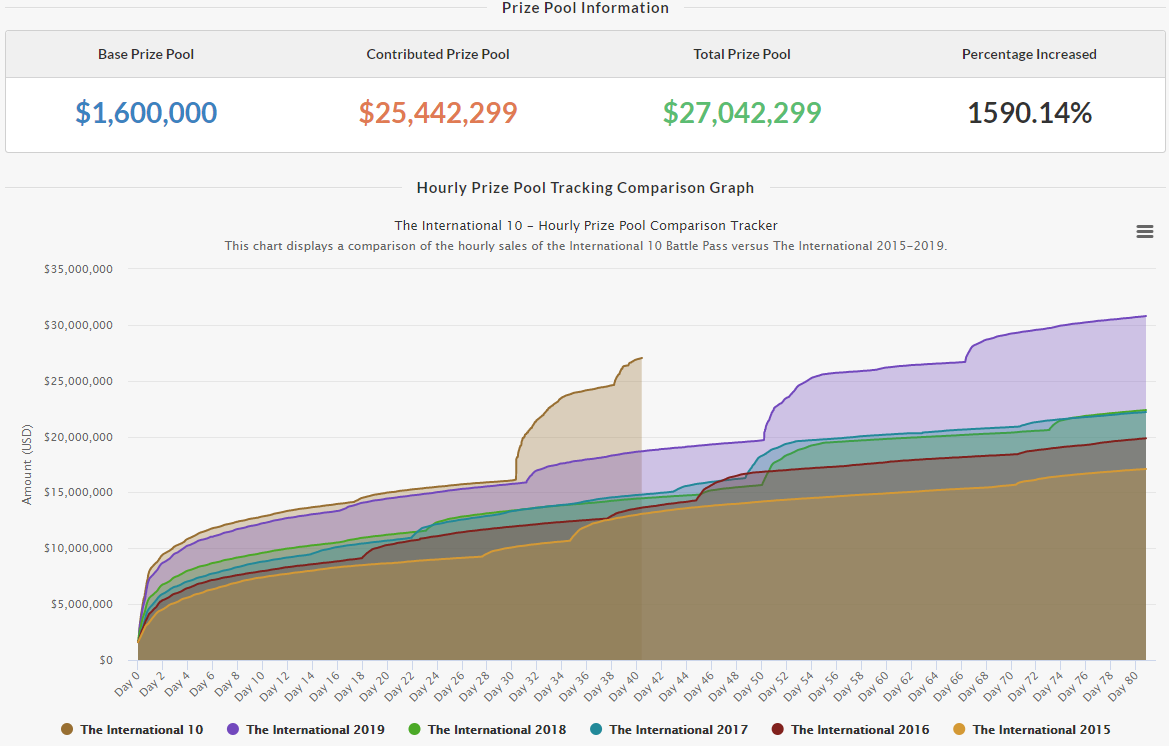Image resolution: width=1169 pixels, height=746 pixels.
Task: Click the $25,442,299 contributed prize pool value
Action: click(438, 113)
